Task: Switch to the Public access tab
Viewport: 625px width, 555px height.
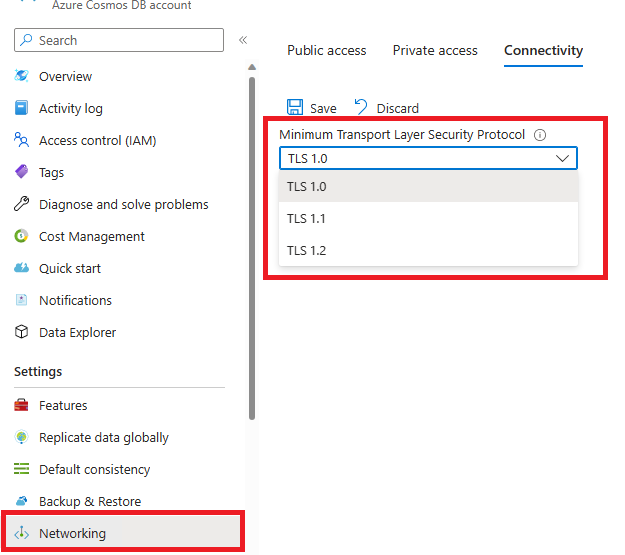Action: [327, 51]
